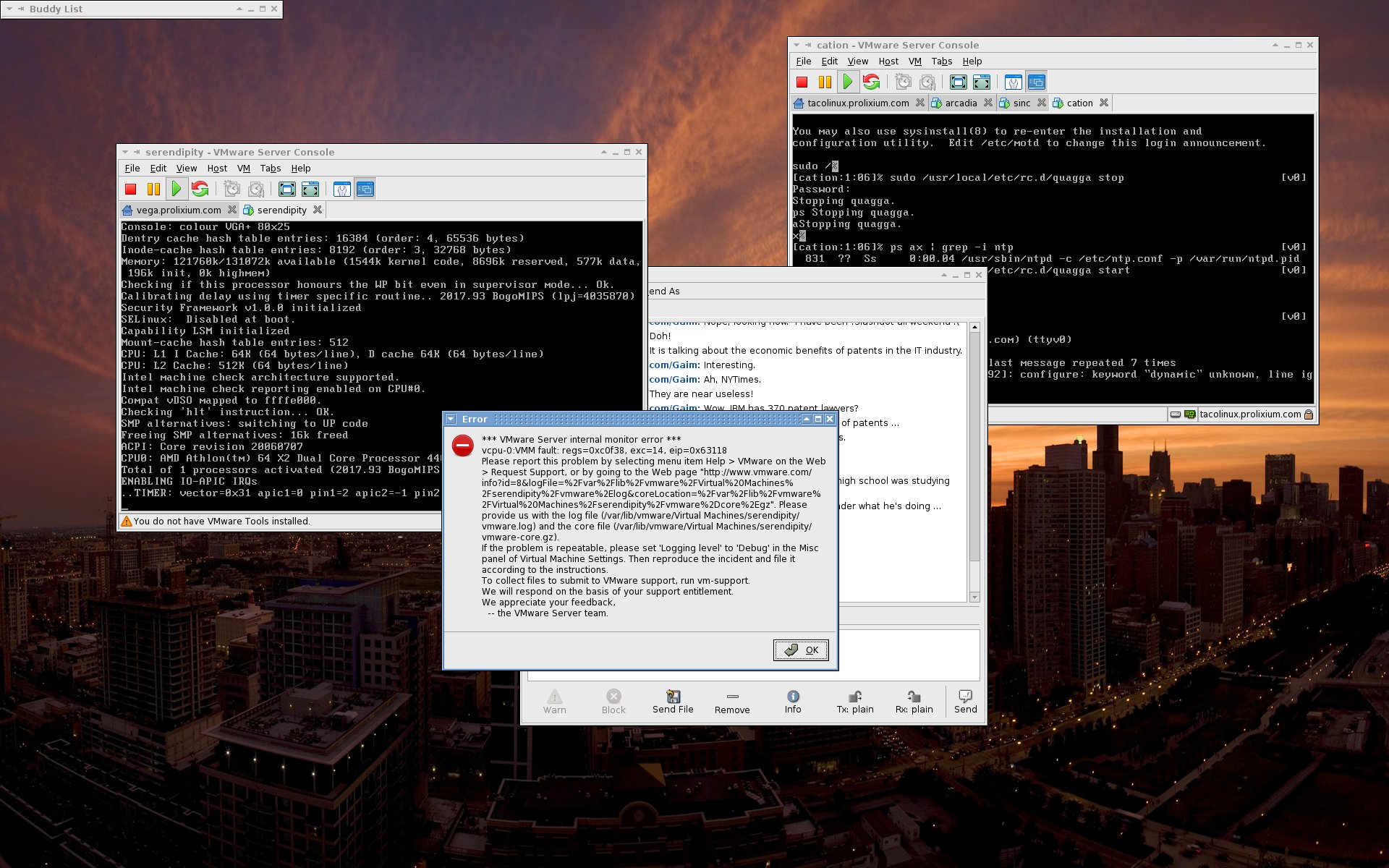The image size is (1389, 868).
Task: Open the Error dialog window menu arrow
Action: 451,420
